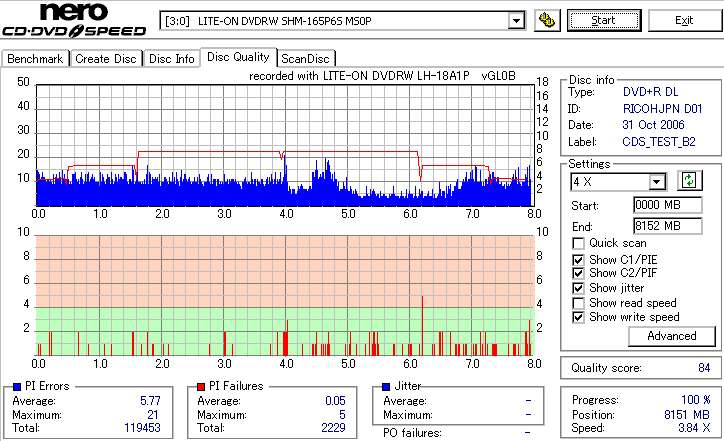Viewport: 724px width, 441px height.
Task: Click the disc ID RICOHJPN D01
Action: [x=663, y=109]
